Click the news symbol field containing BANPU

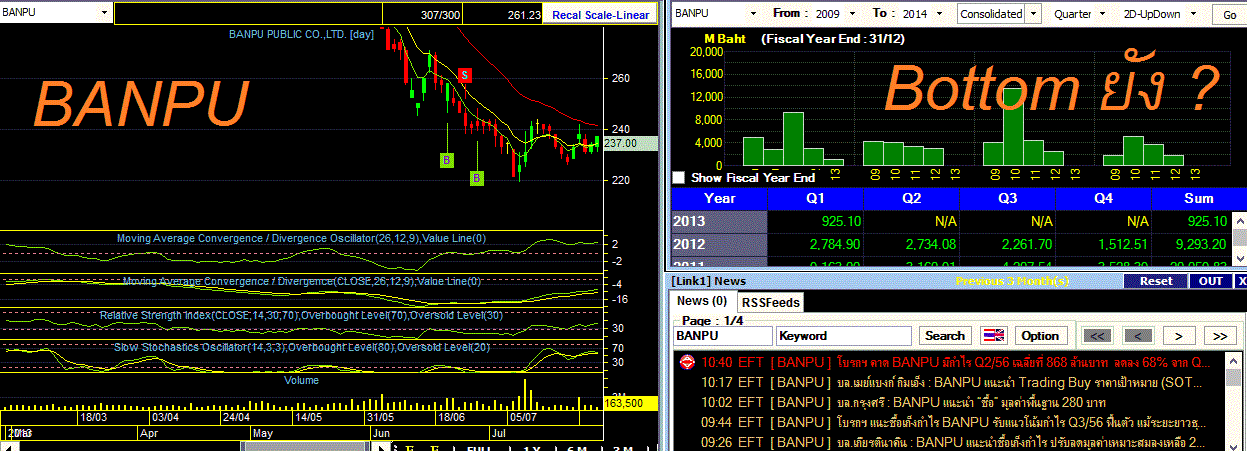pos(722,335)
